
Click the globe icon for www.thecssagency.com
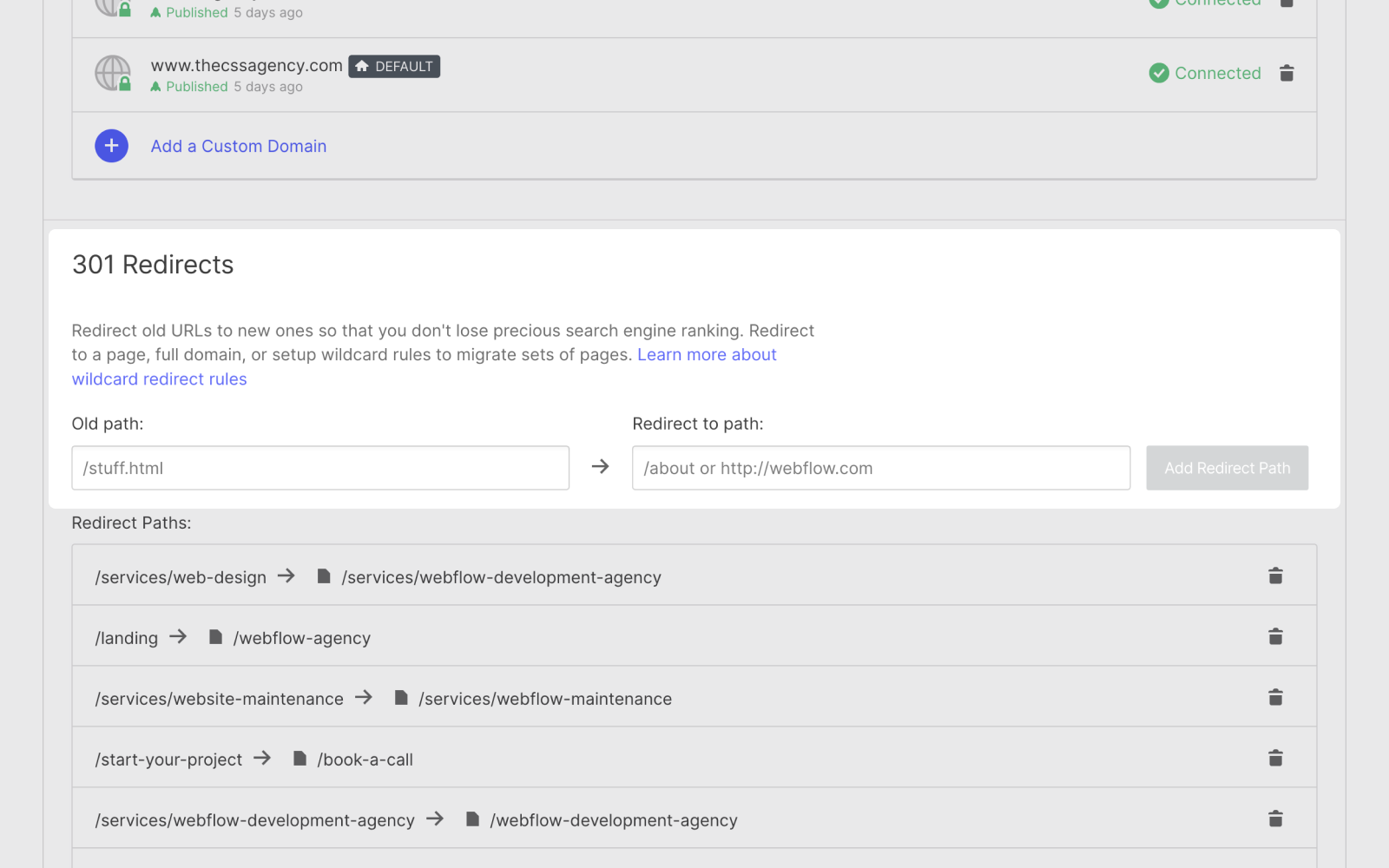click(112, 73)
